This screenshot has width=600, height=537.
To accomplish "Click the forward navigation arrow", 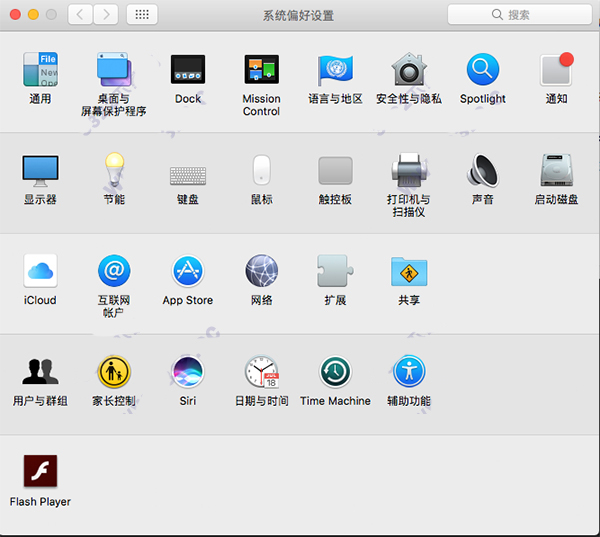I will (106, 15).
